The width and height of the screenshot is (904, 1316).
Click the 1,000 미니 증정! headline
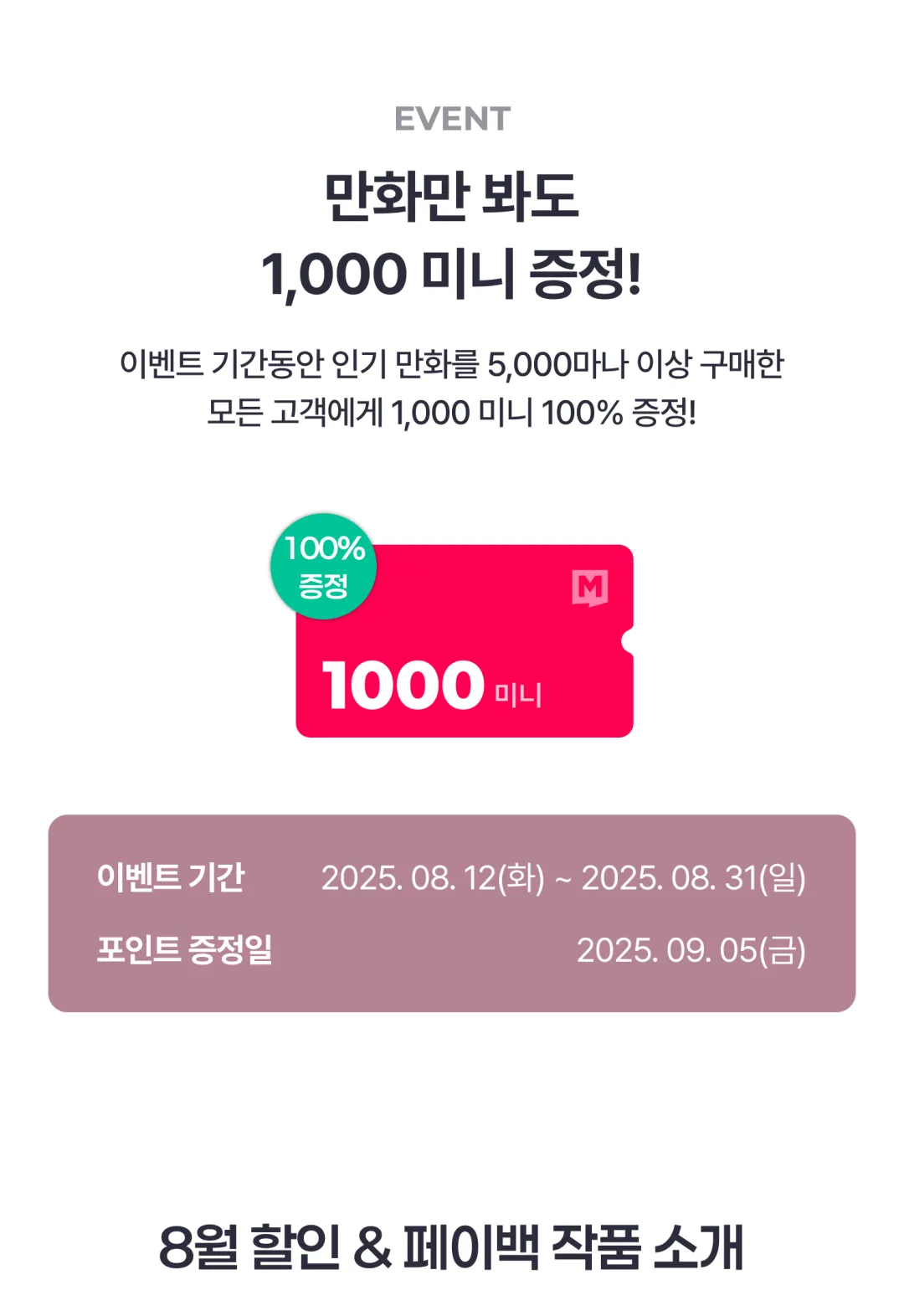coord(452,275)
